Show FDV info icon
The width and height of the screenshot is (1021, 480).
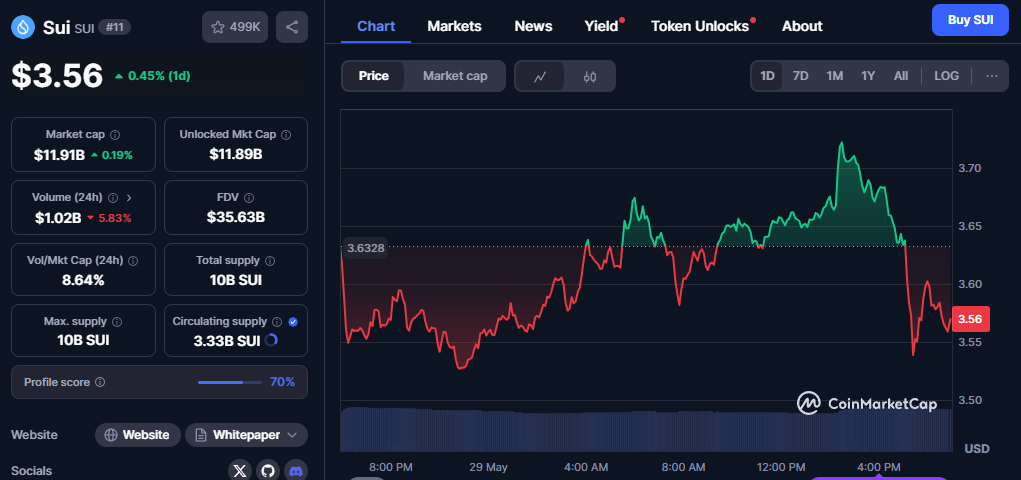click(x=249, y=197)
